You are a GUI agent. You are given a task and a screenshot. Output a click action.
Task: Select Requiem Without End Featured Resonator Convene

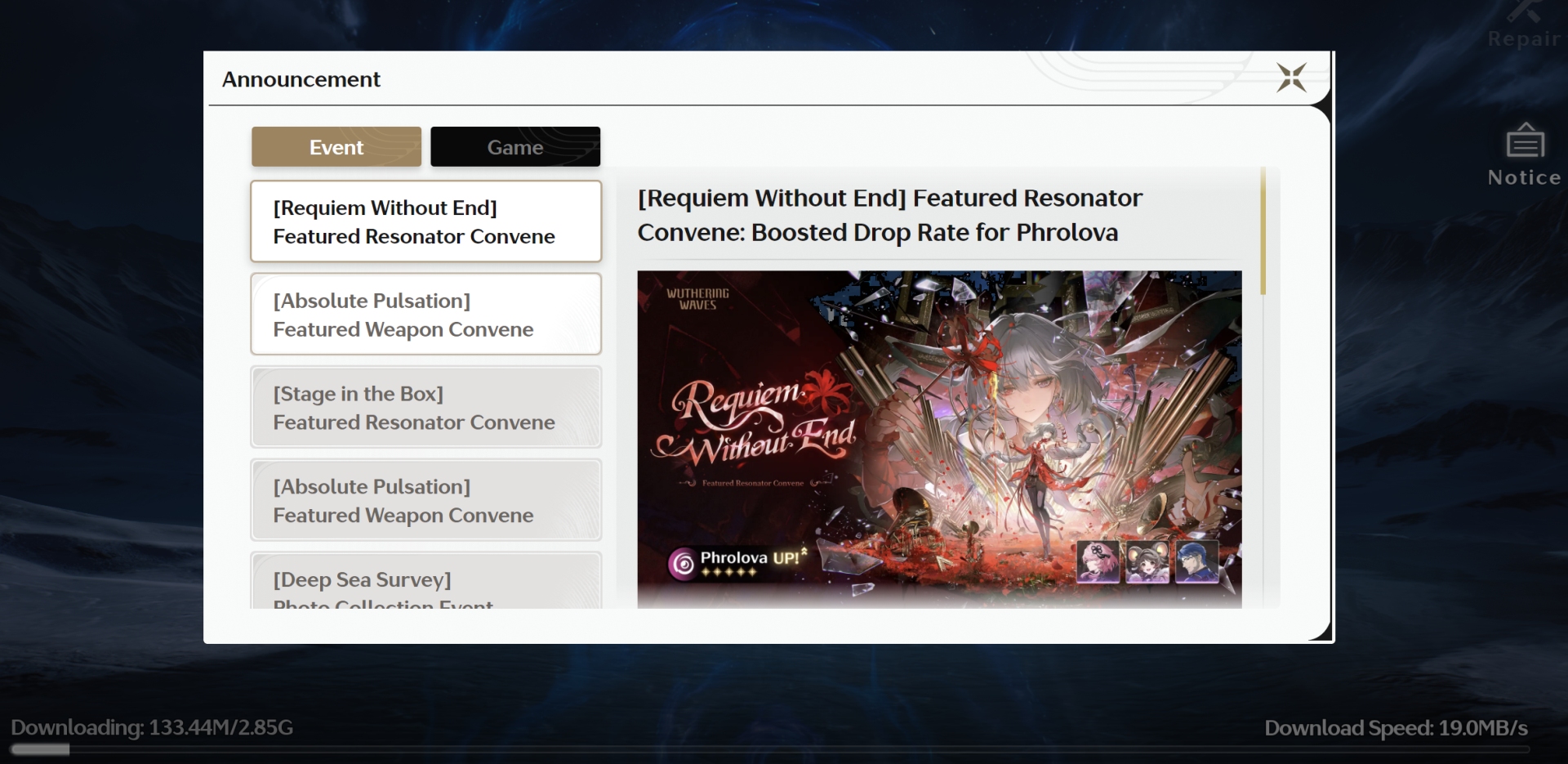tap(425, 221)
